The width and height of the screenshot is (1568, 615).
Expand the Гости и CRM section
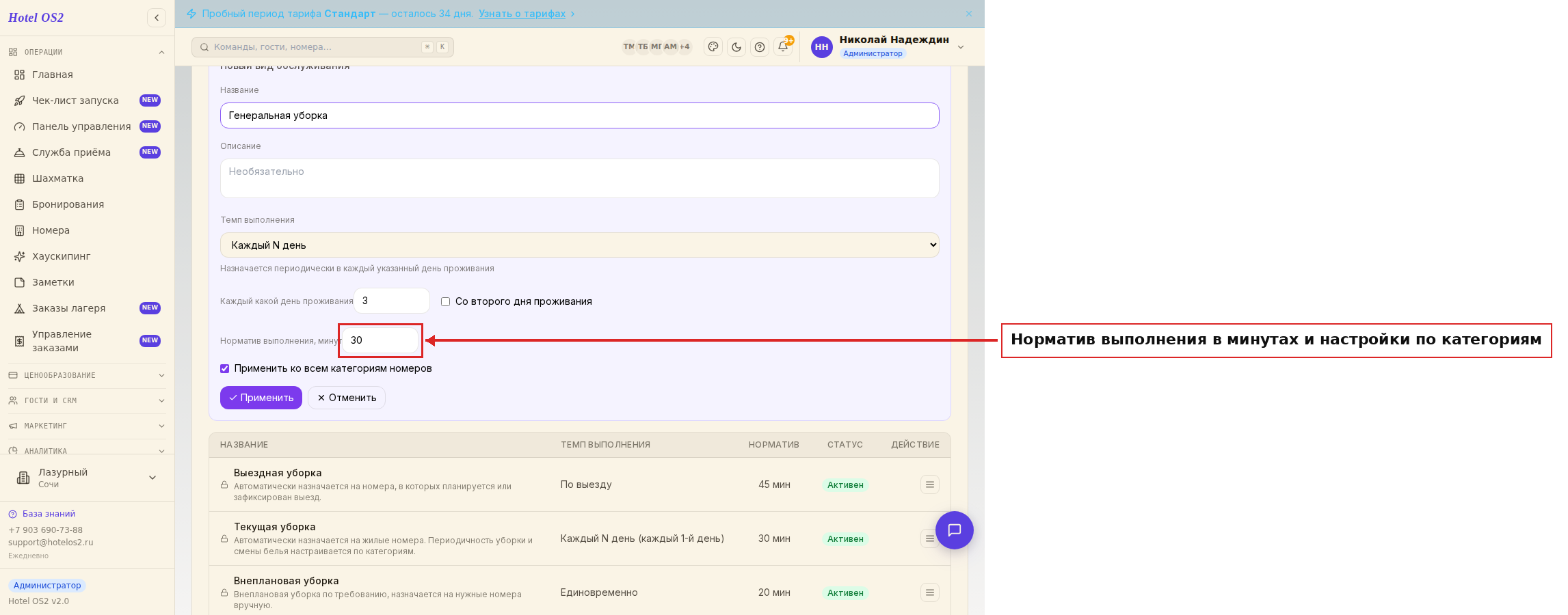87,400
